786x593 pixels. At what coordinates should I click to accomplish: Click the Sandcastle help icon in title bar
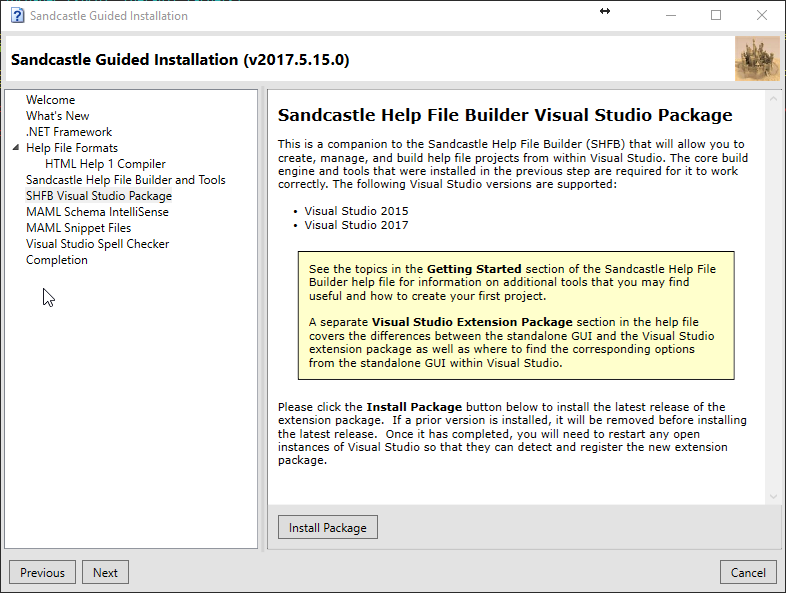17,16
